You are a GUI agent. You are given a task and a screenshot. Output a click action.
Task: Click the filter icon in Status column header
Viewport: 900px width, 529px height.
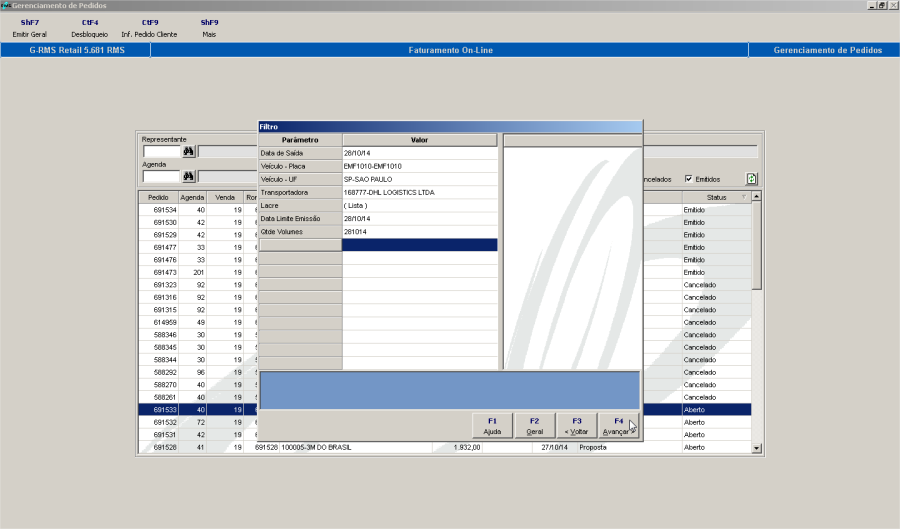(x=743, y=197)
